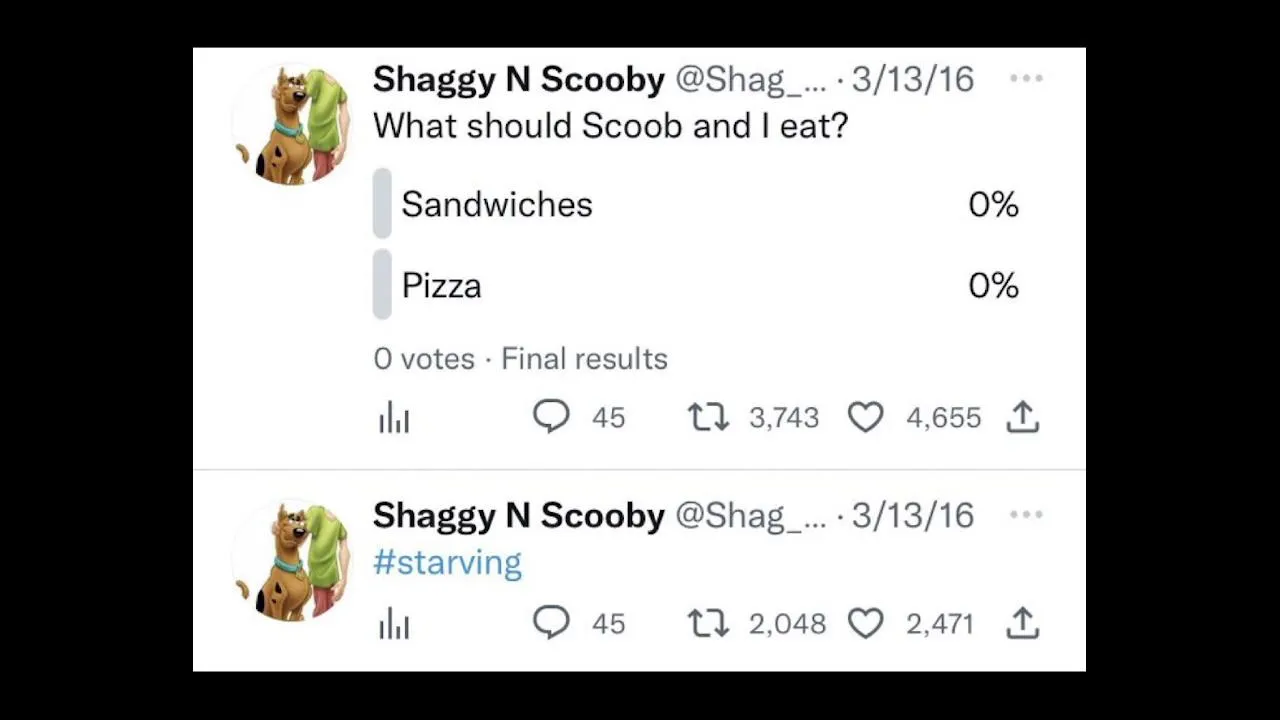Retweet the #starving tweet with 2,048 retweets
Screen dimensions: 1280x720
point(708,624)
